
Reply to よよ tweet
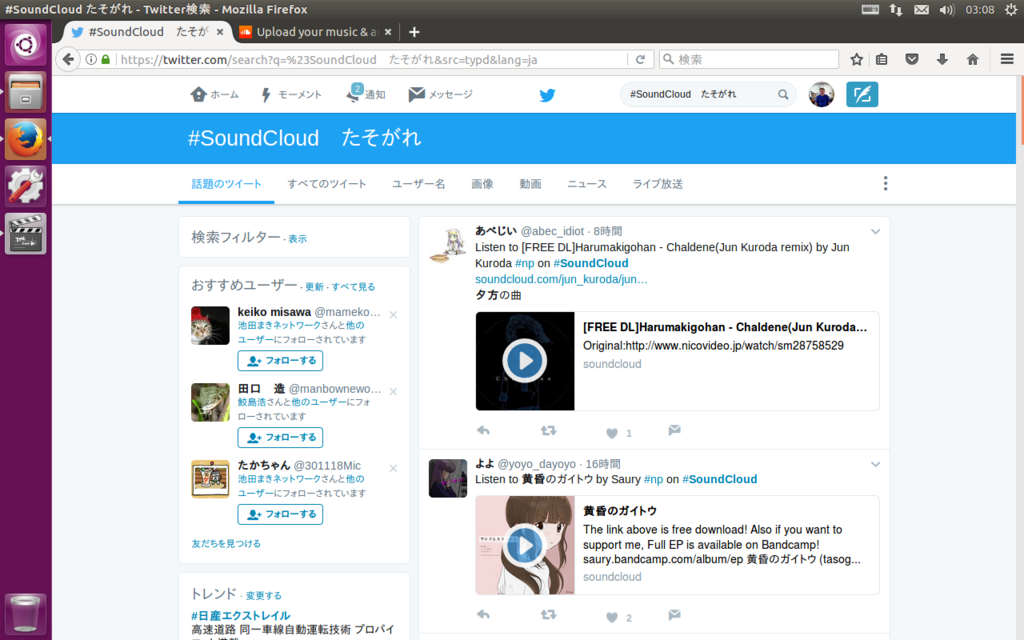point(483,615)
